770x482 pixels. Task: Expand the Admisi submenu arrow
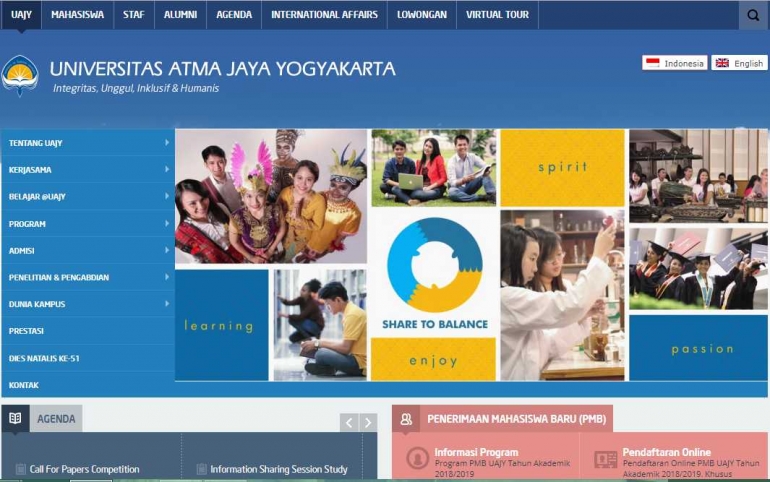[167, 250]
